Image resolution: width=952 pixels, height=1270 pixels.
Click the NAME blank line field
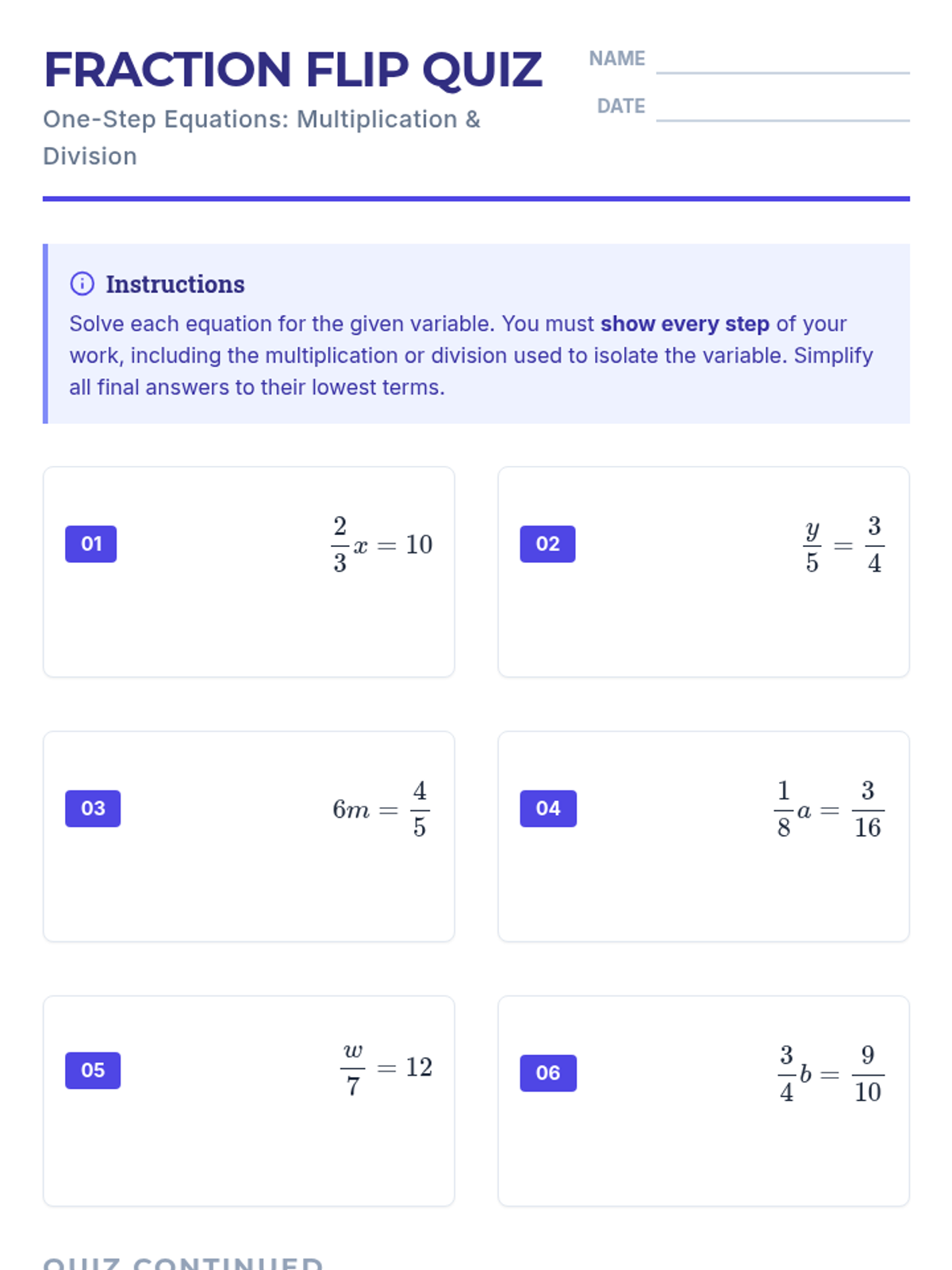click(x=782, y=62)
